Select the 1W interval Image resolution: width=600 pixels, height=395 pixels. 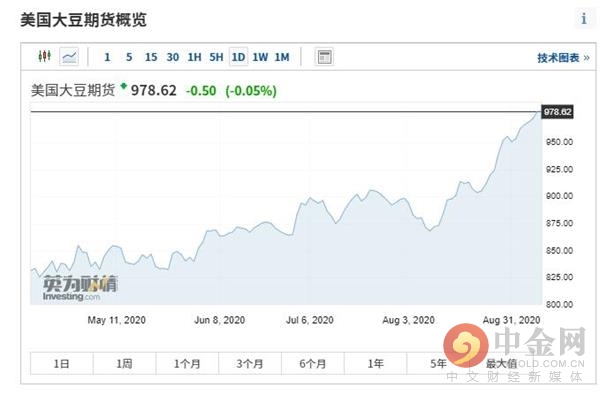coord(260,57)
